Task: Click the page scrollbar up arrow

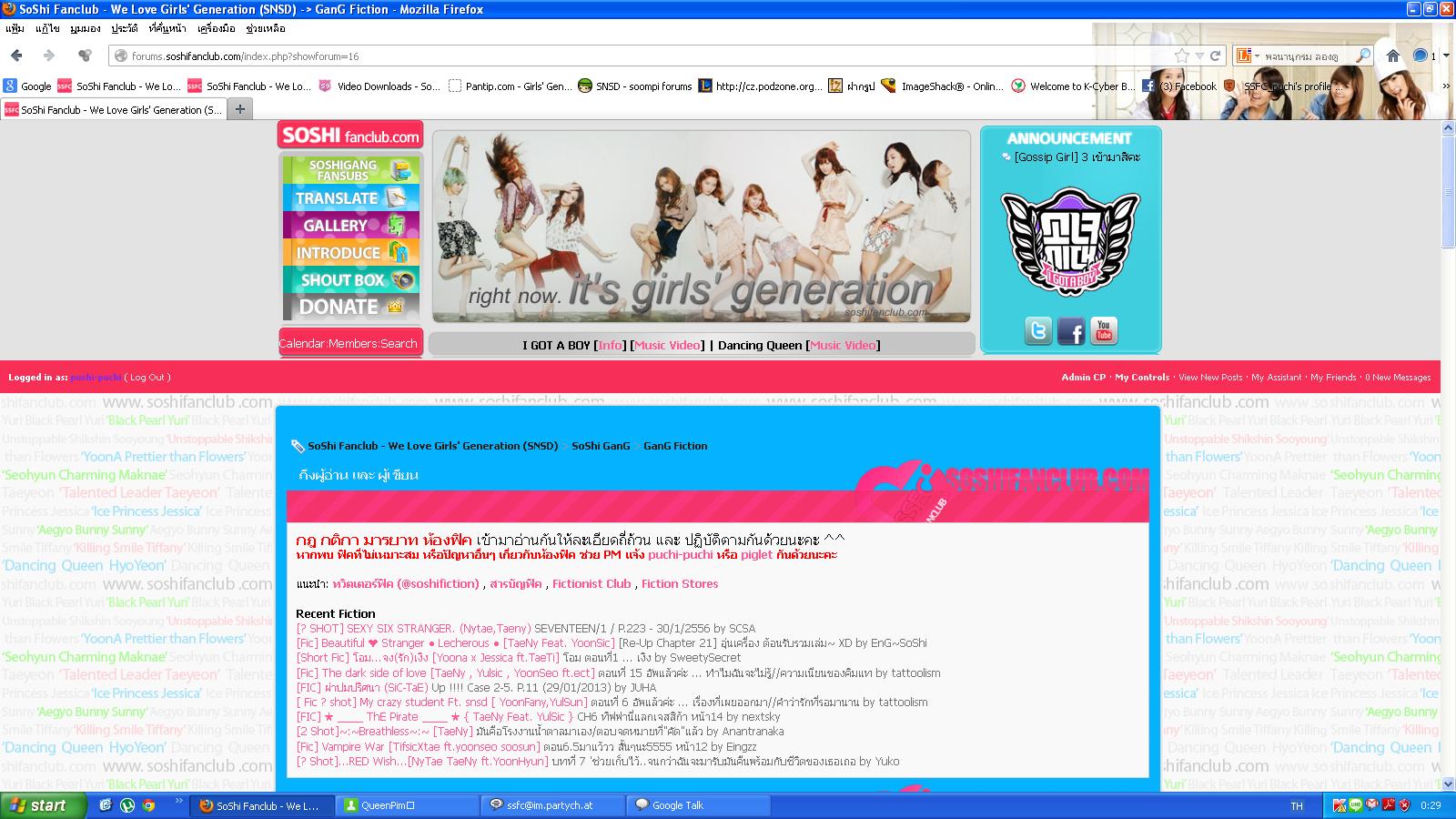Action: 1448,128
